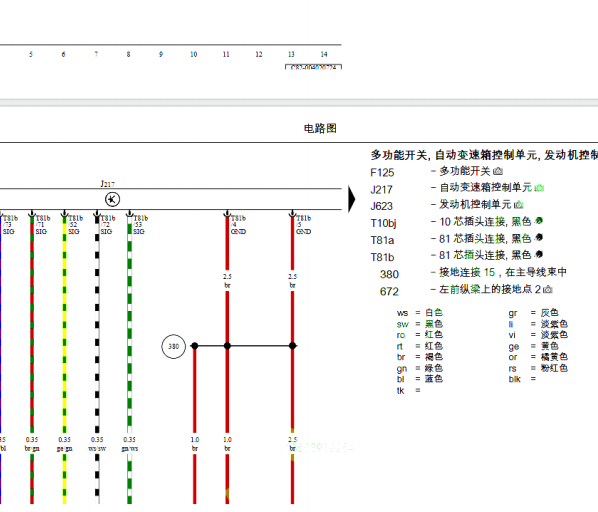
Task: Click legend entry gr = 灰色
Action: (x=533, y=313)
